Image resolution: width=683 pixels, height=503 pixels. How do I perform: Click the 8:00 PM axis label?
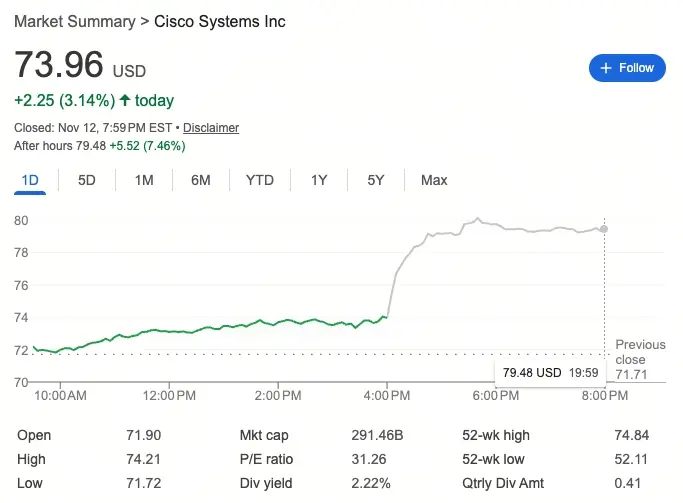point(605,395)
